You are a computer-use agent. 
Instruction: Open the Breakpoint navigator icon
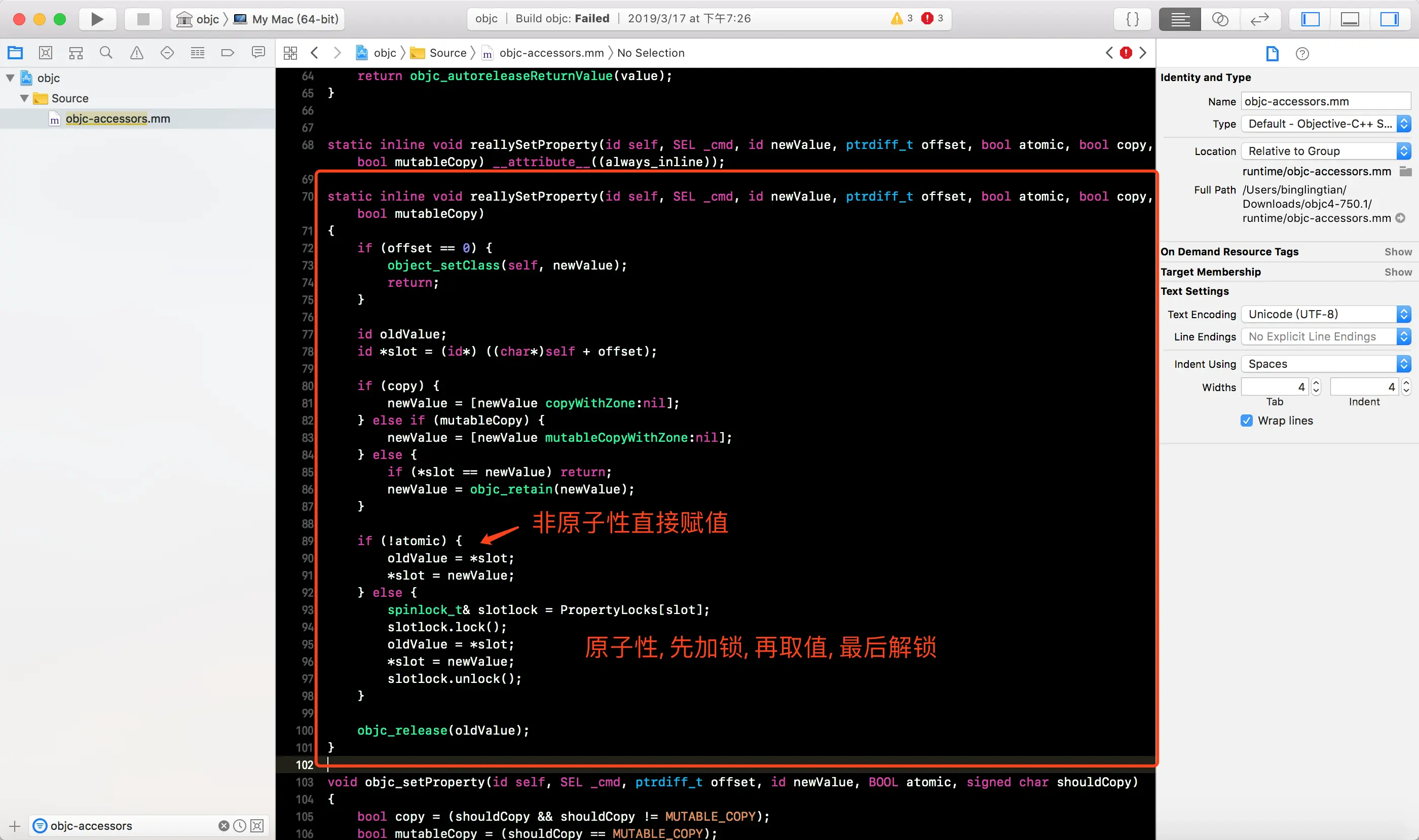[x=228, y=53]
